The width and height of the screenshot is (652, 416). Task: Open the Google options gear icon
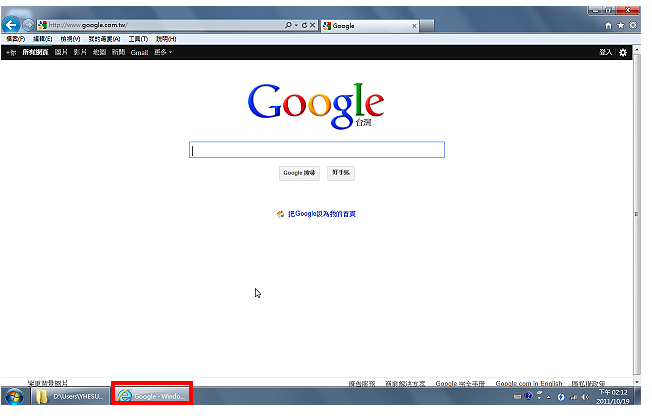tap(623, 52)
